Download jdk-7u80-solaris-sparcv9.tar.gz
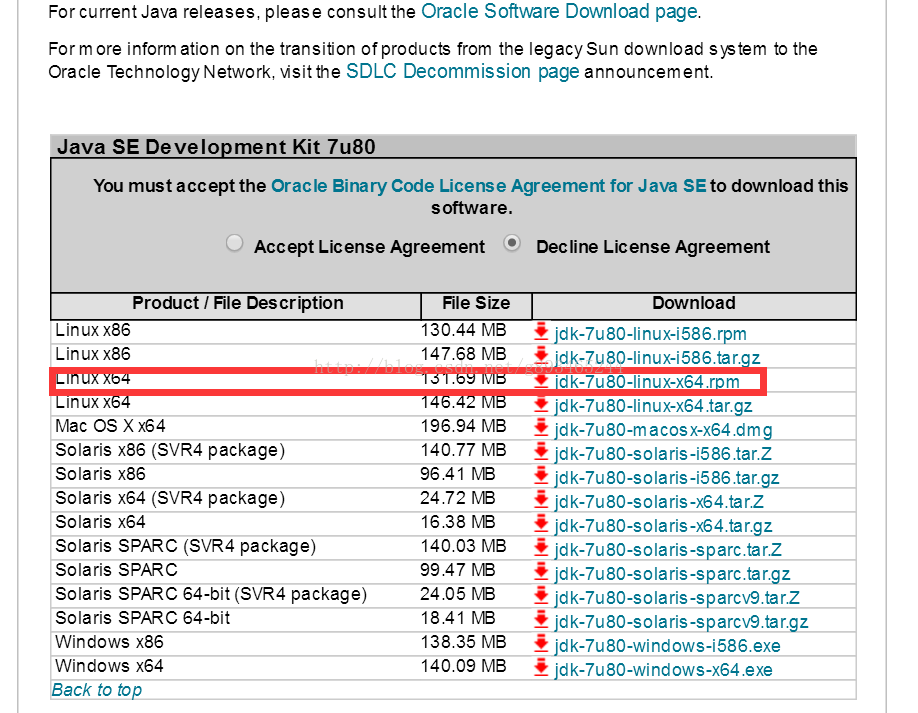The image size is (918, 713). (x=681, y=622)
